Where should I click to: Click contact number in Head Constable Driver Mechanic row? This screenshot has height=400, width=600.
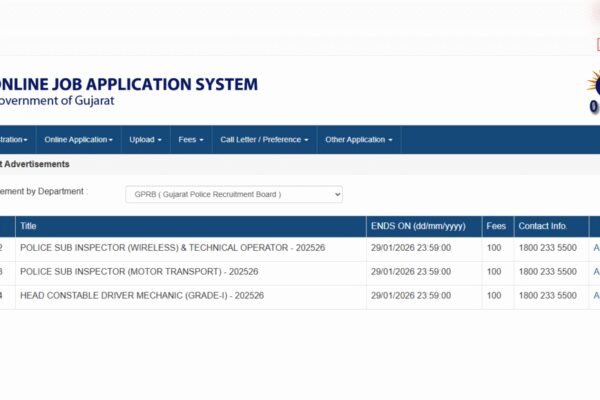[548, 296]
